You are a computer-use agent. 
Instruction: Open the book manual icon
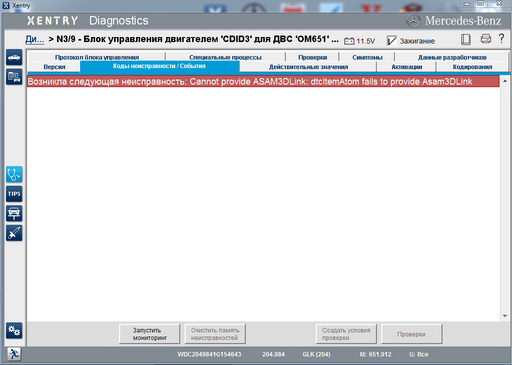466,40
